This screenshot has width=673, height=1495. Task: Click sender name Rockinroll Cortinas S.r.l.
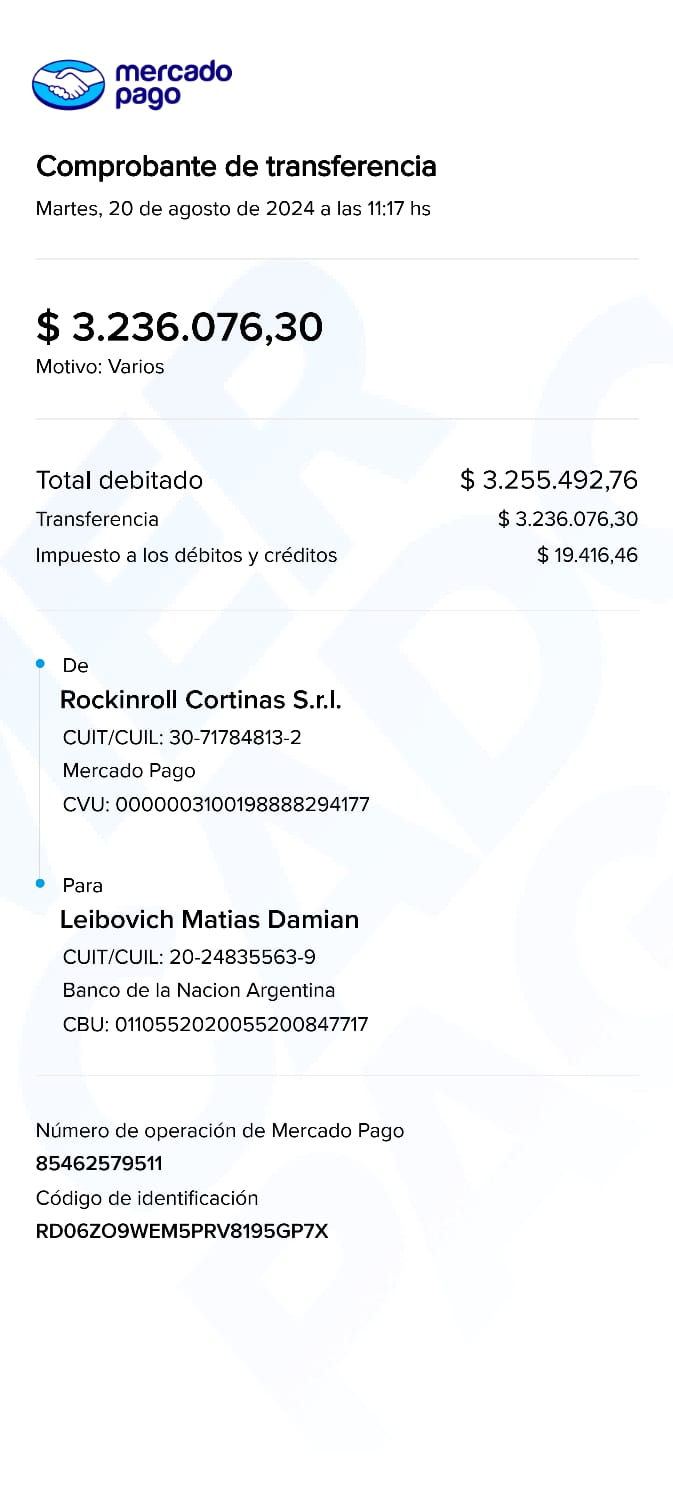click(201, 700)
